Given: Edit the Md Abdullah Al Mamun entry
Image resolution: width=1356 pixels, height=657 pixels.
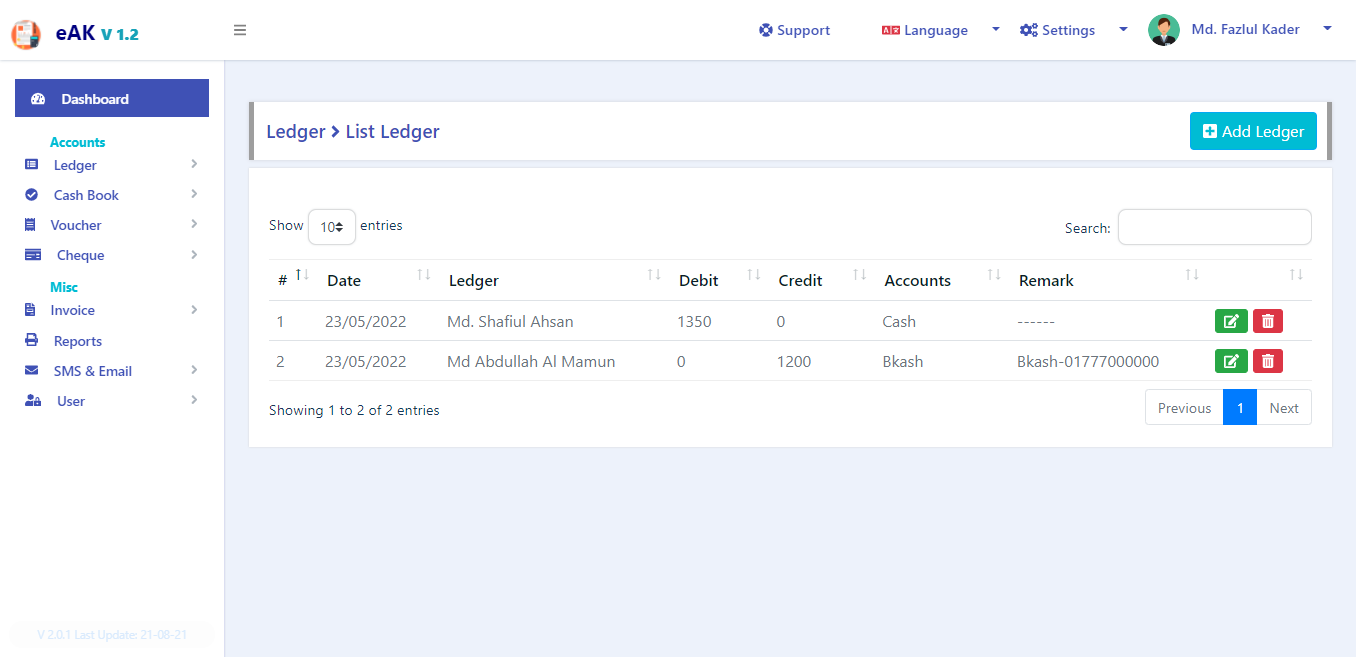Looking at the screenshot, I should [x=1231, y=361].
